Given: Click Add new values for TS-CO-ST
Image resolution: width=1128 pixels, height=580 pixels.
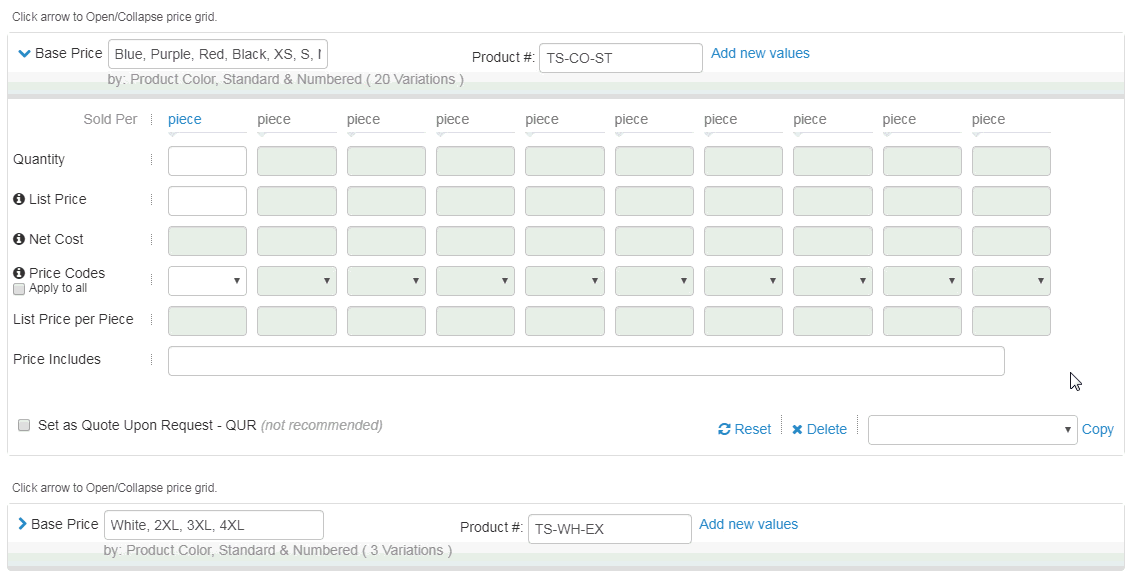Looking at the screenshot, I should (x=760, y=53).
